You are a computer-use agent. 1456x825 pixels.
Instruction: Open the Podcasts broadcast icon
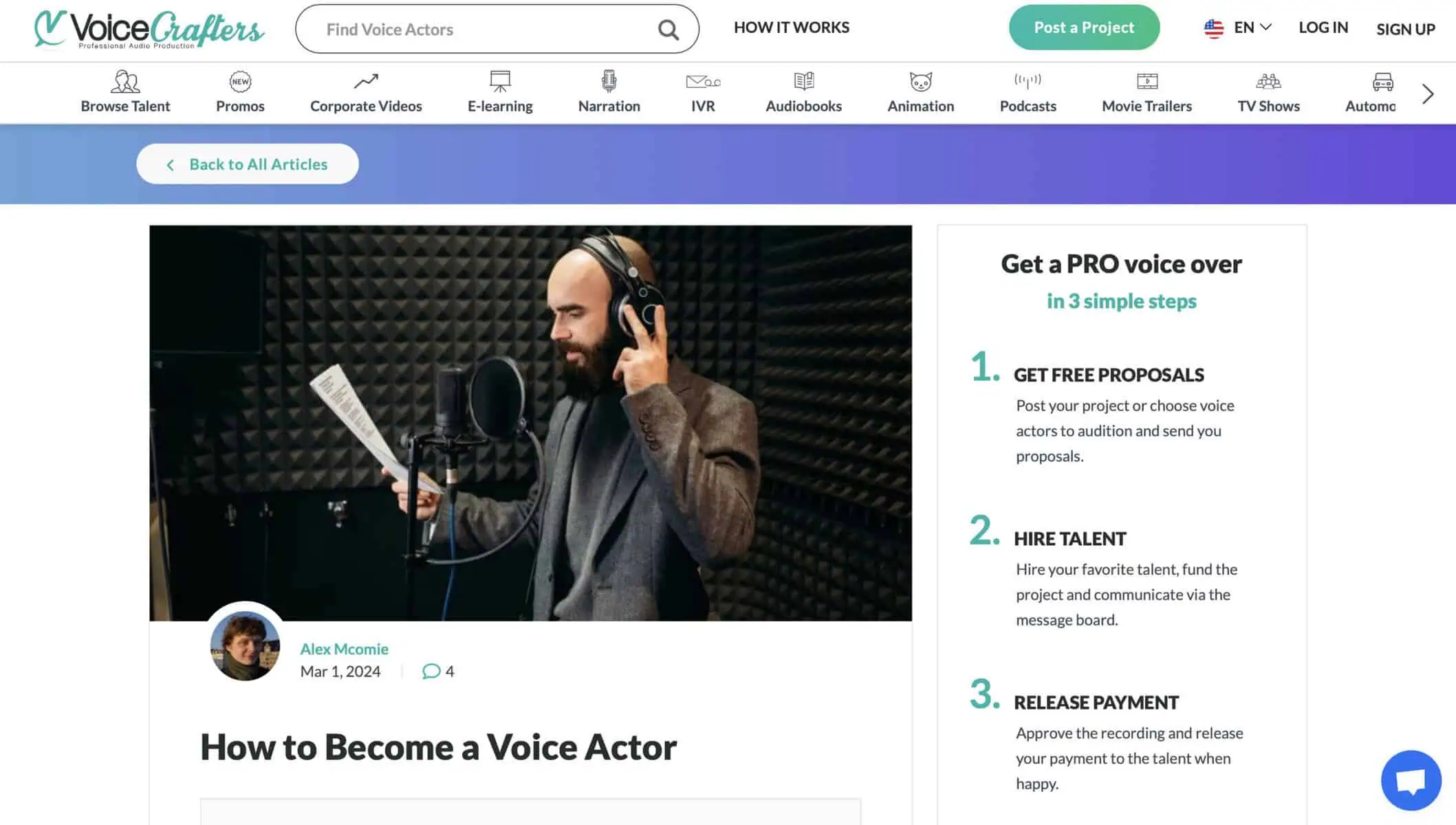coord(1028,81)
